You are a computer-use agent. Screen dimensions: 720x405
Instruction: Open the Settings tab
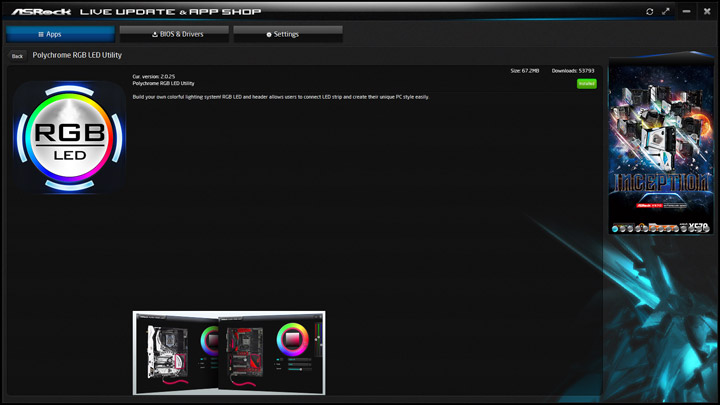click(x=288, y=34)
